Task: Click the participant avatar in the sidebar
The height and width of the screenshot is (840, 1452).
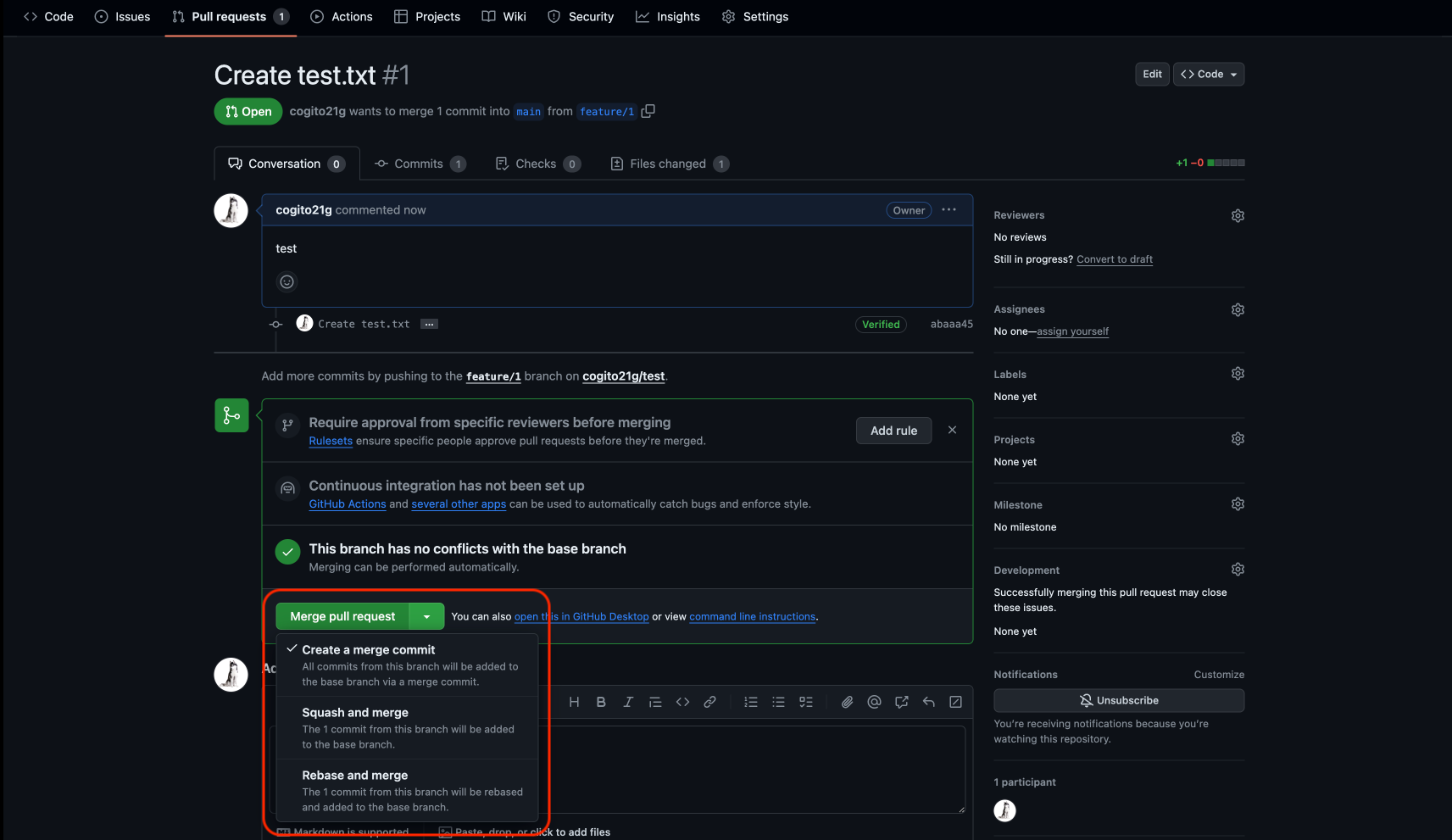Action: click(x=1004, y=810)
